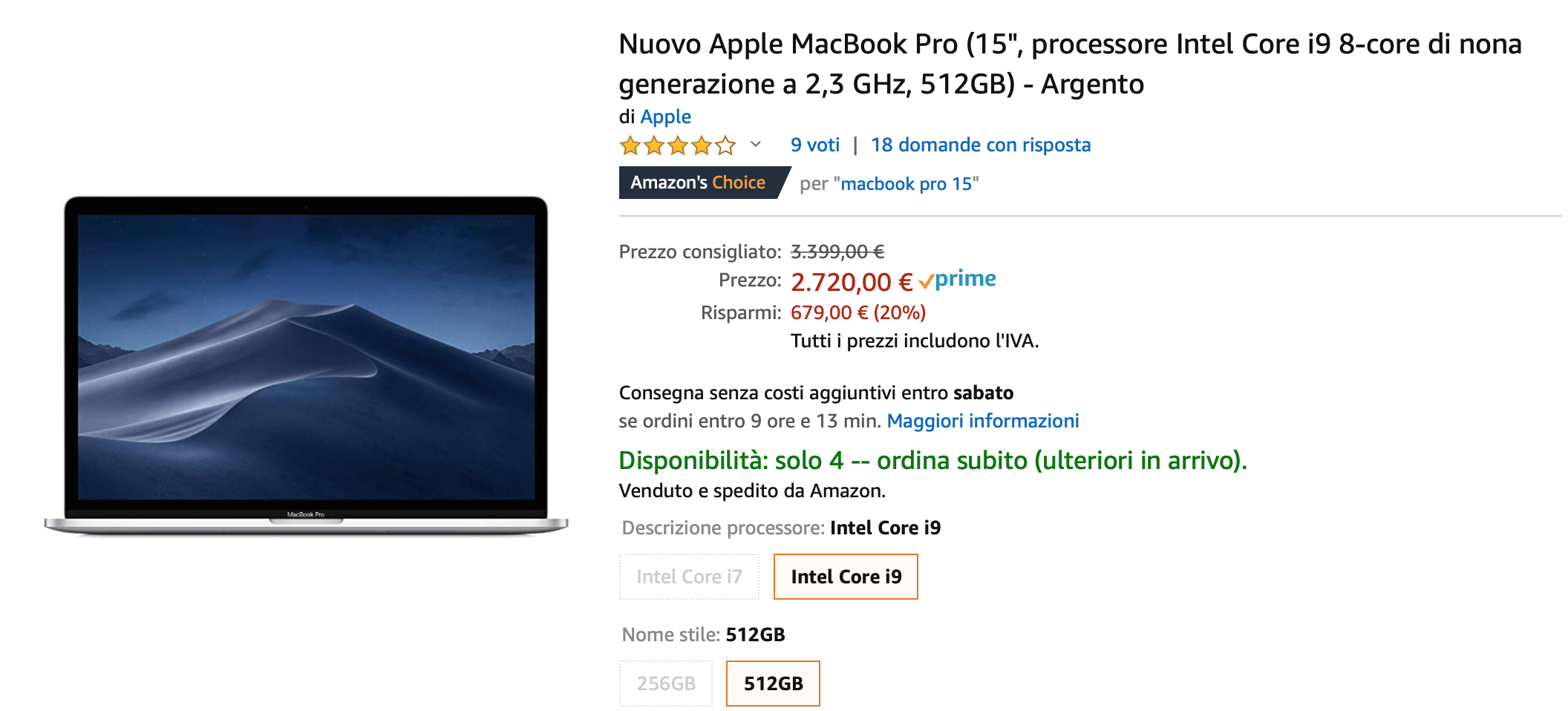Open Maggiori informazioni delivery link
The height and width of the screenshot is (711, 1568).
click(x=982, y=421)
